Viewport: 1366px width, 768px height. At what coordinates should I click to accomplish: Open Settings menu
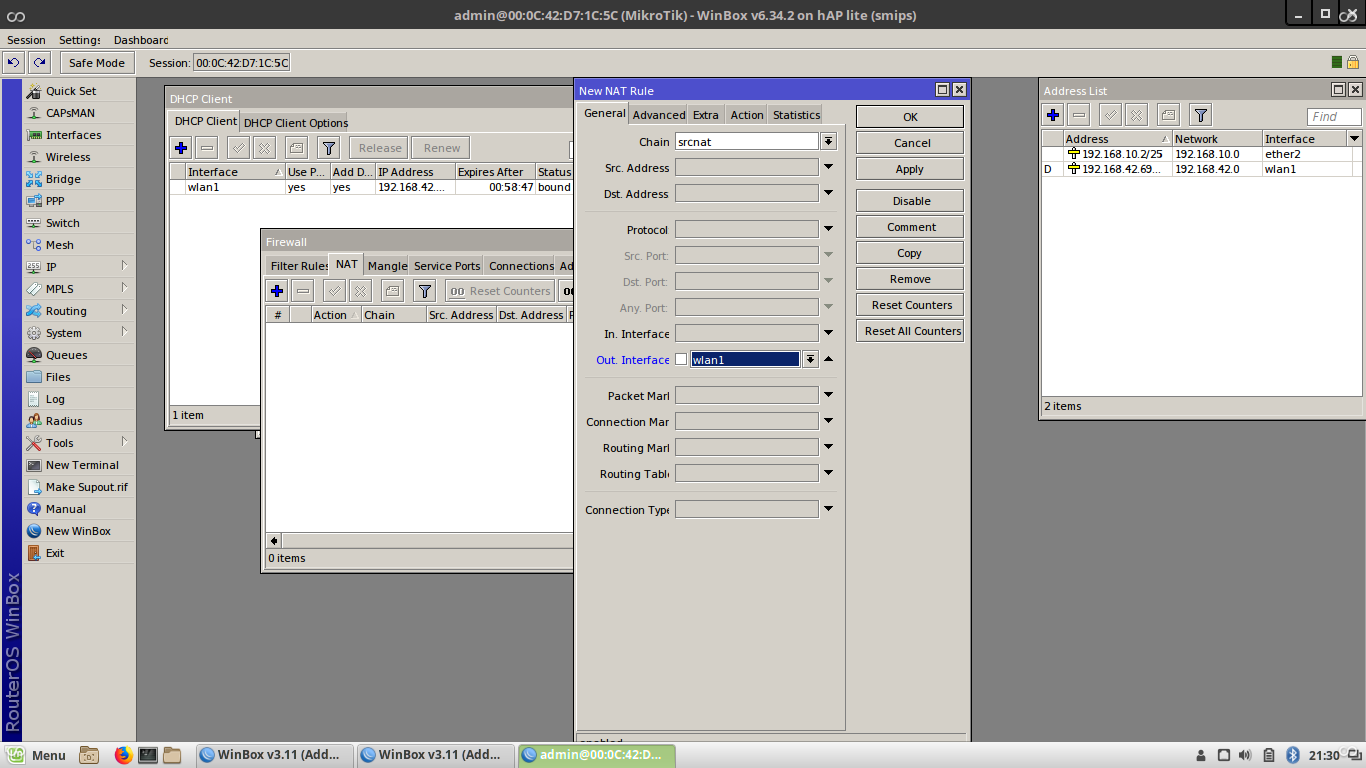(x=80, y=40)
